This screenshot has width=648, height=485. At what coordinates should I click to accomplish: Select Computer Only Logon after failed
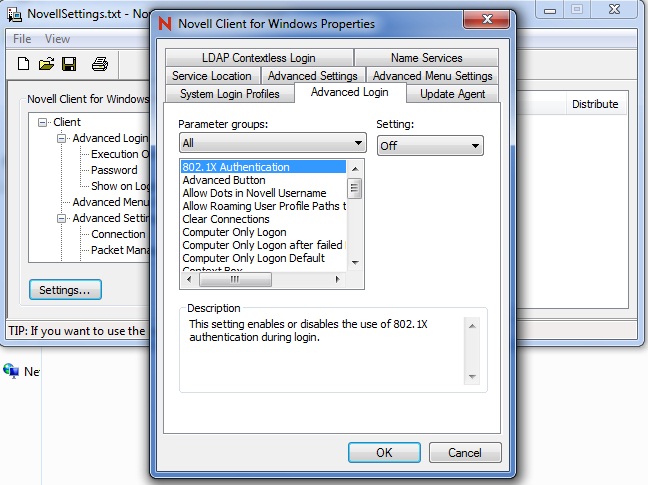[x=263, y=245]
